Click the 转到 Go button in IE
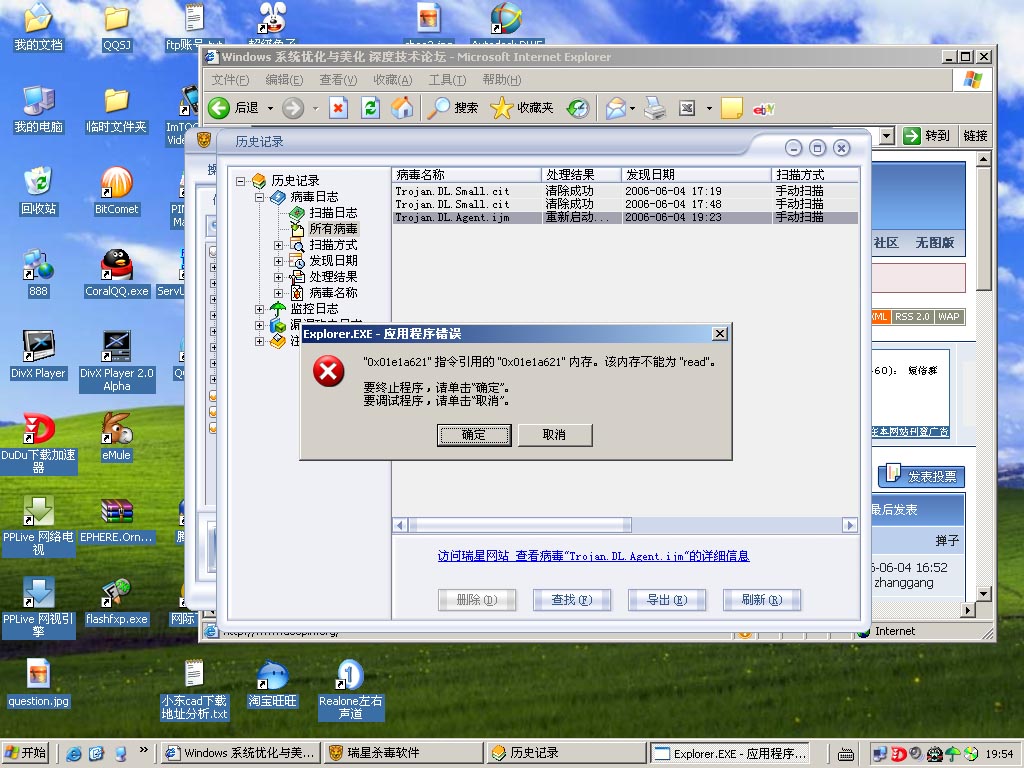Screen dimensions: 1024x768 tap(926, 136)
